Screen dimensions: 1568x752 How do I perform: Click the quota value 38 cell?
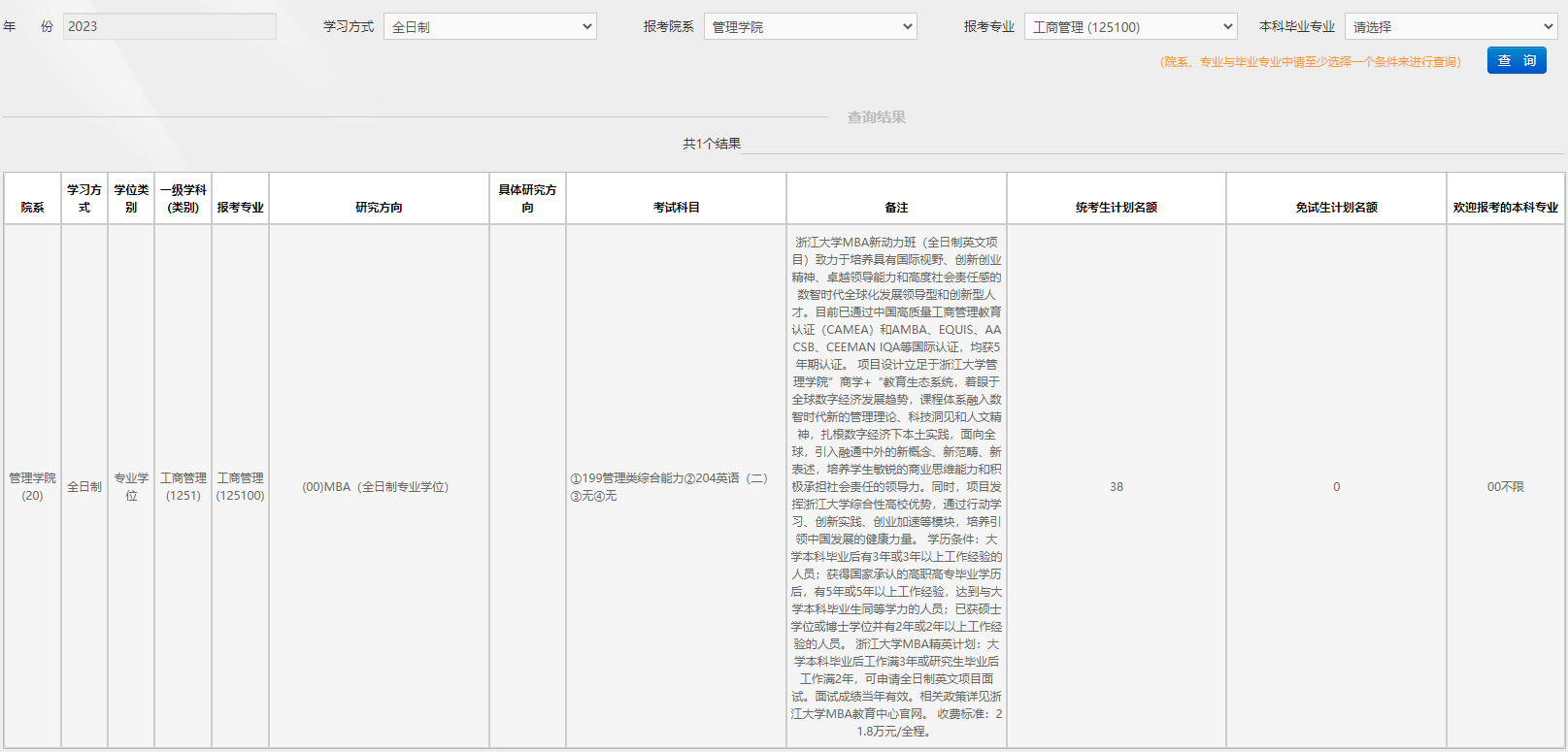click(1116, 487)
